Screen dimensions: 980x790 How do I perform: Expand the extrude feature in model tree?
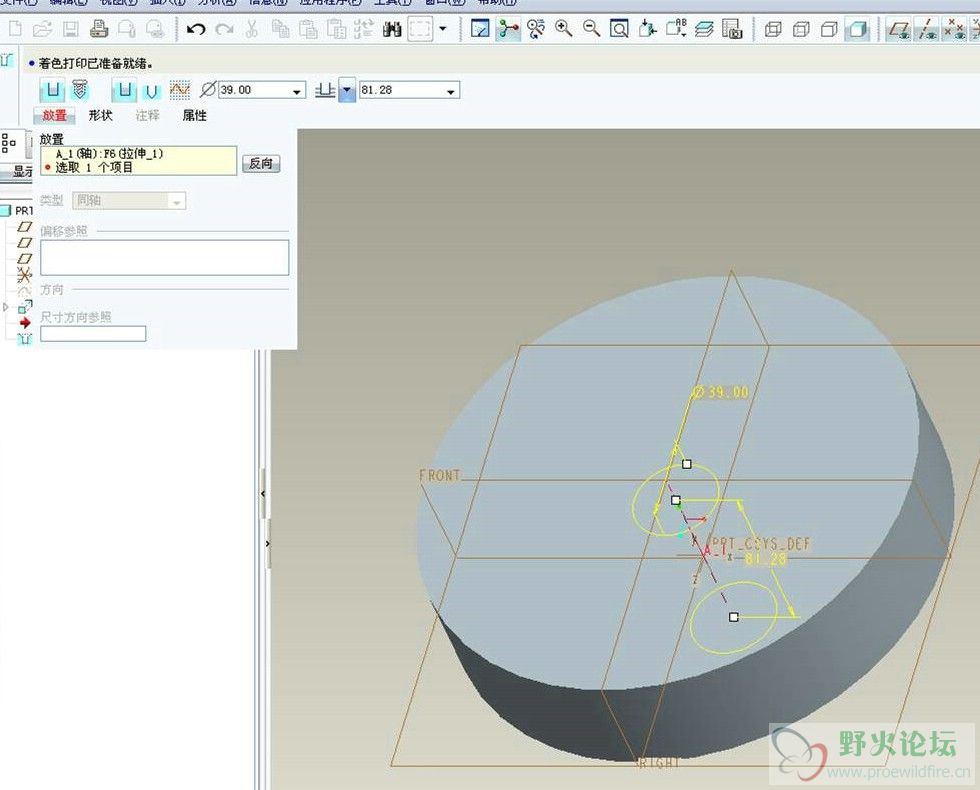[6, 307]
